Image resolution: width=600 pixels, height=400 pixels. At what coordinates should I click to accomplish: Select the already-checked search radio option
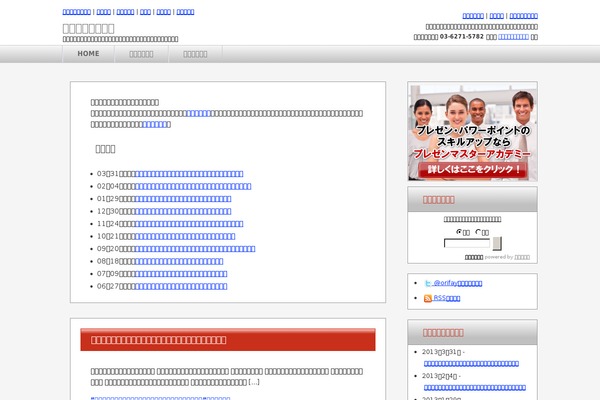tap(459, 232)
